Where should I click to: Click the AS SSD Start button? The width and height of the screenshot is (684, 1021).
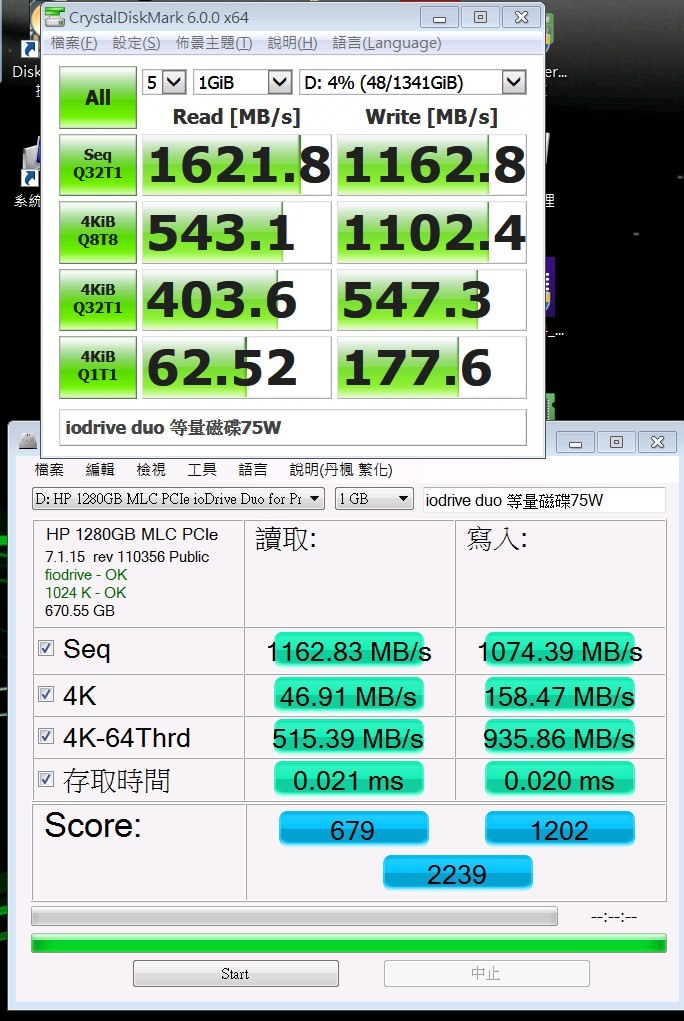click(236, 973)
